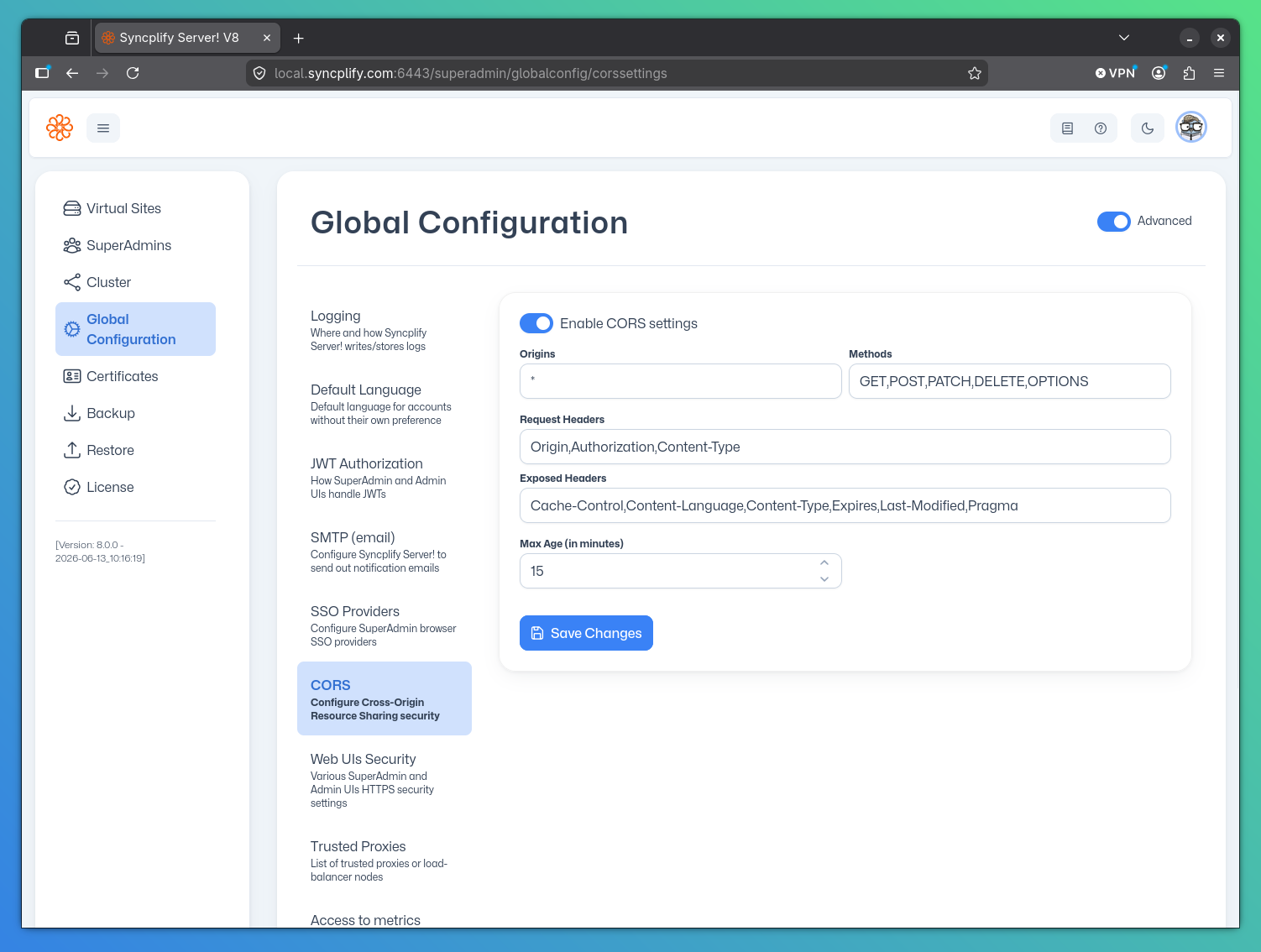Screen dimensions: 1261x952
Task: Open SMTP (email) configuration tab
Action: (x=385, y=551)
